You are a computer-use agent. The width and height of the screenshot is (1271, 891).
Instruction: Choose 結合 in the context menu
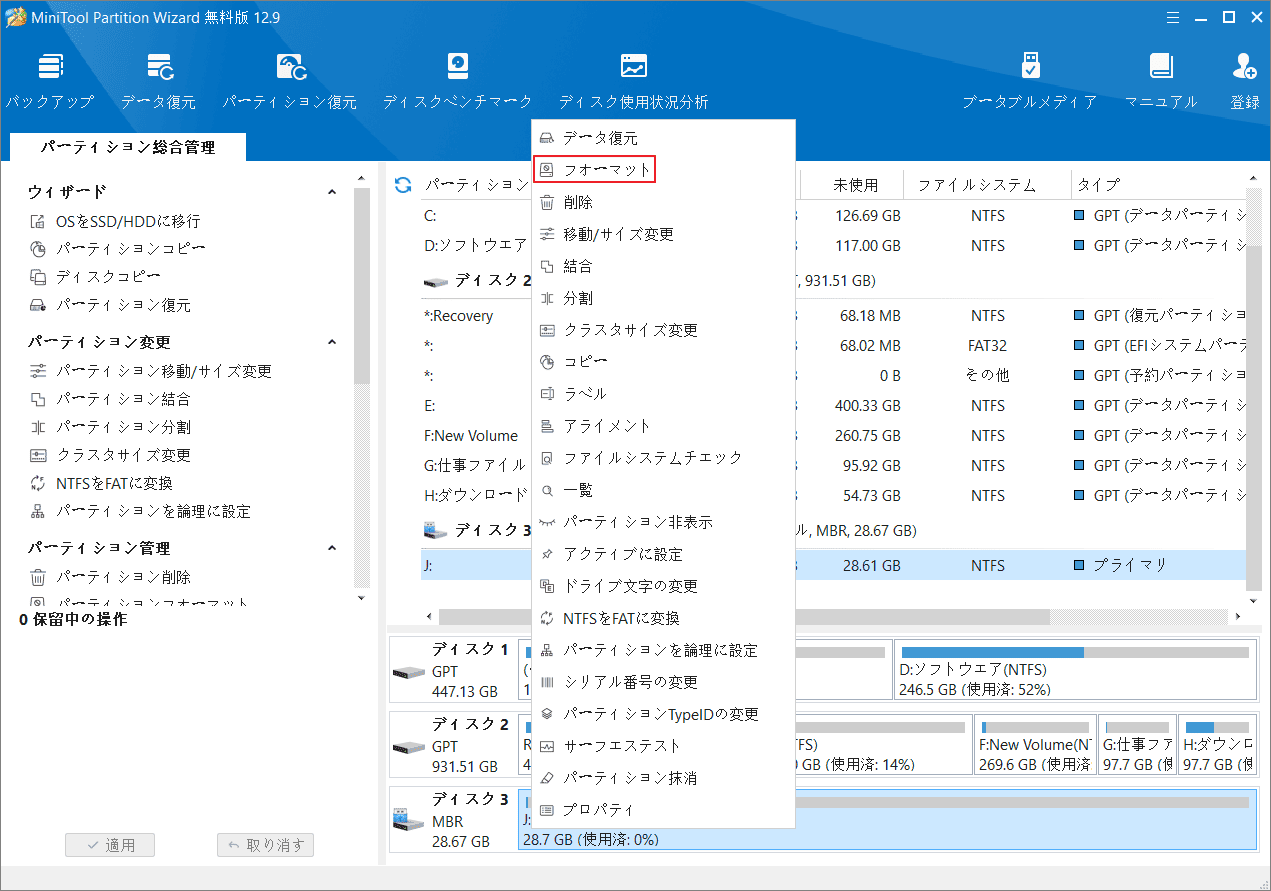coord(663,266)
